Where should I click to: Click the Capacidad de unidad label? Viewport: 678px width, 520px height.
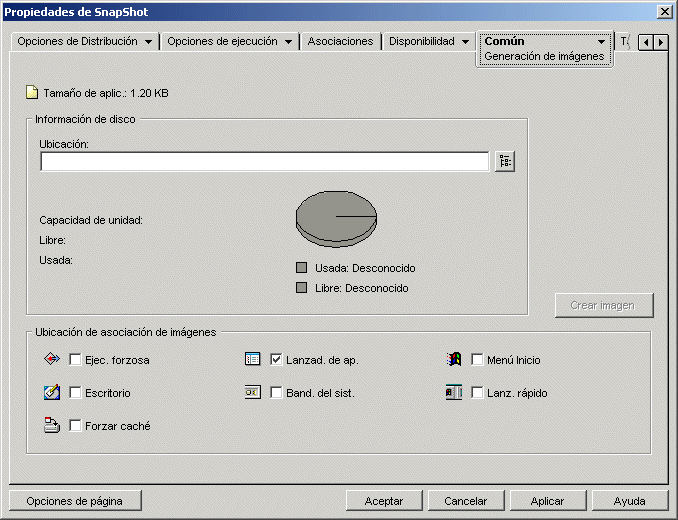tap(91, 220)
